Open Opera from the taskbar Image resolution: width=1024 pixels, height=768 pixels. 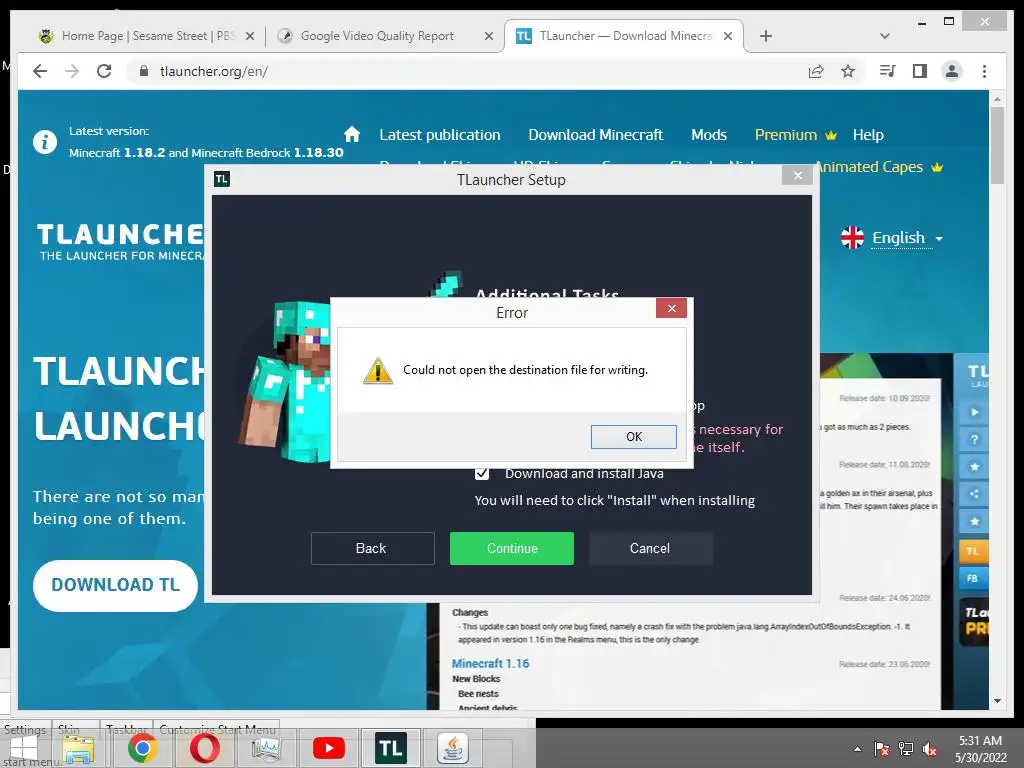204,748
